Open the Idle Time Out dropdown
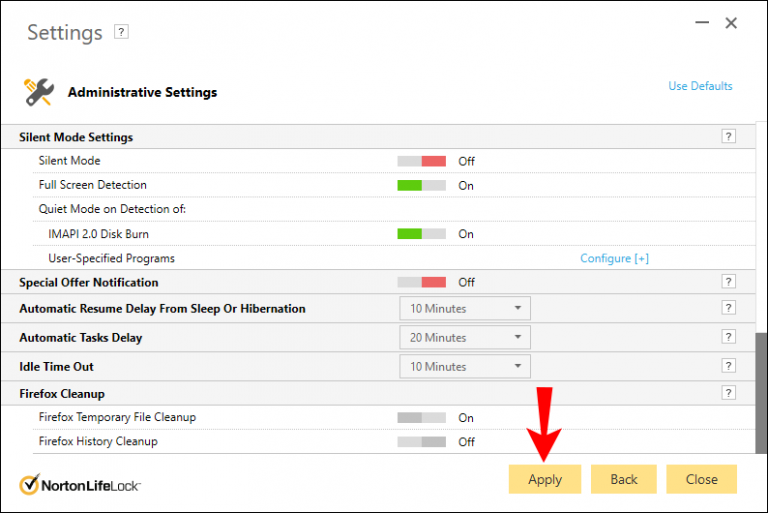 465,366
